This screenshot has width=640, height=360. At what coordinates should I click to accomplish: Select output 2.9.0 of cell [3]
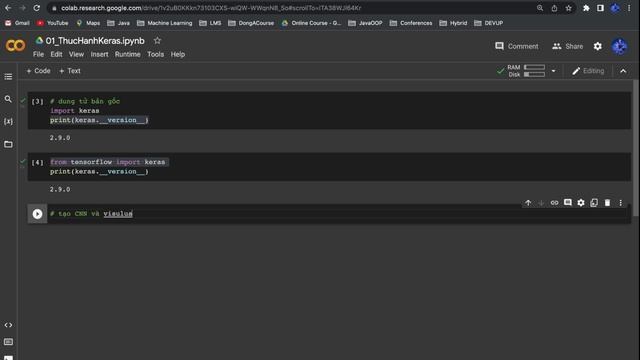[x=60, y=138]
